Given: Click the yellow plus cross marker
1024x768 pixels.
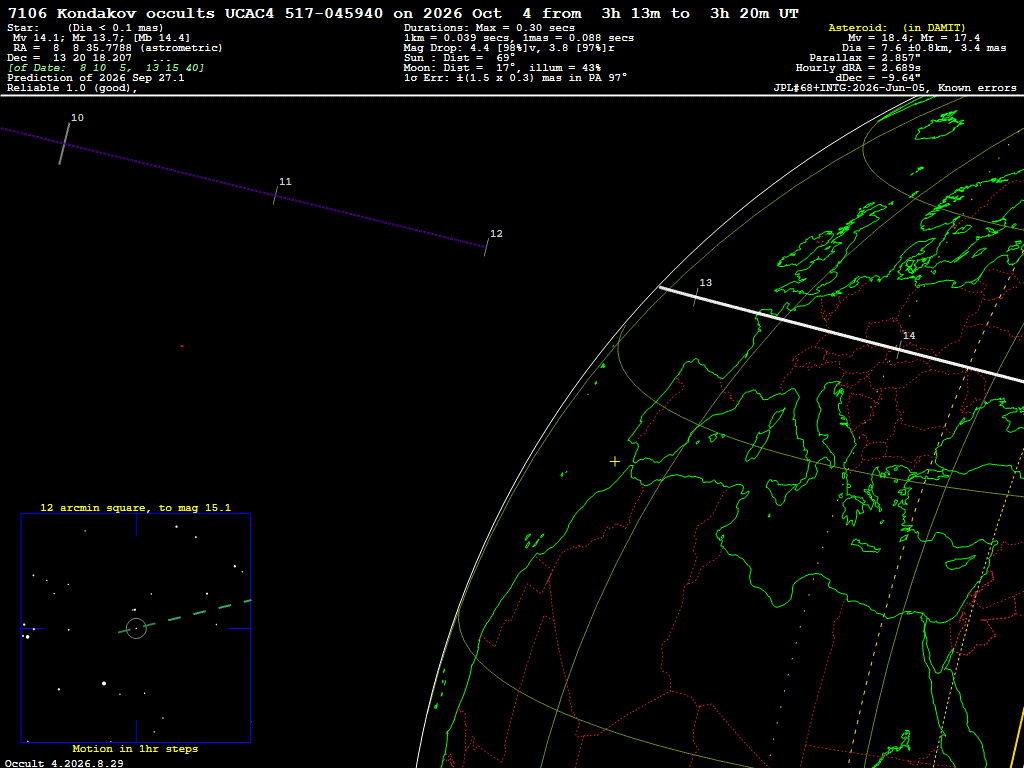Looking at the screenshot, I should (x=615, y=462).
